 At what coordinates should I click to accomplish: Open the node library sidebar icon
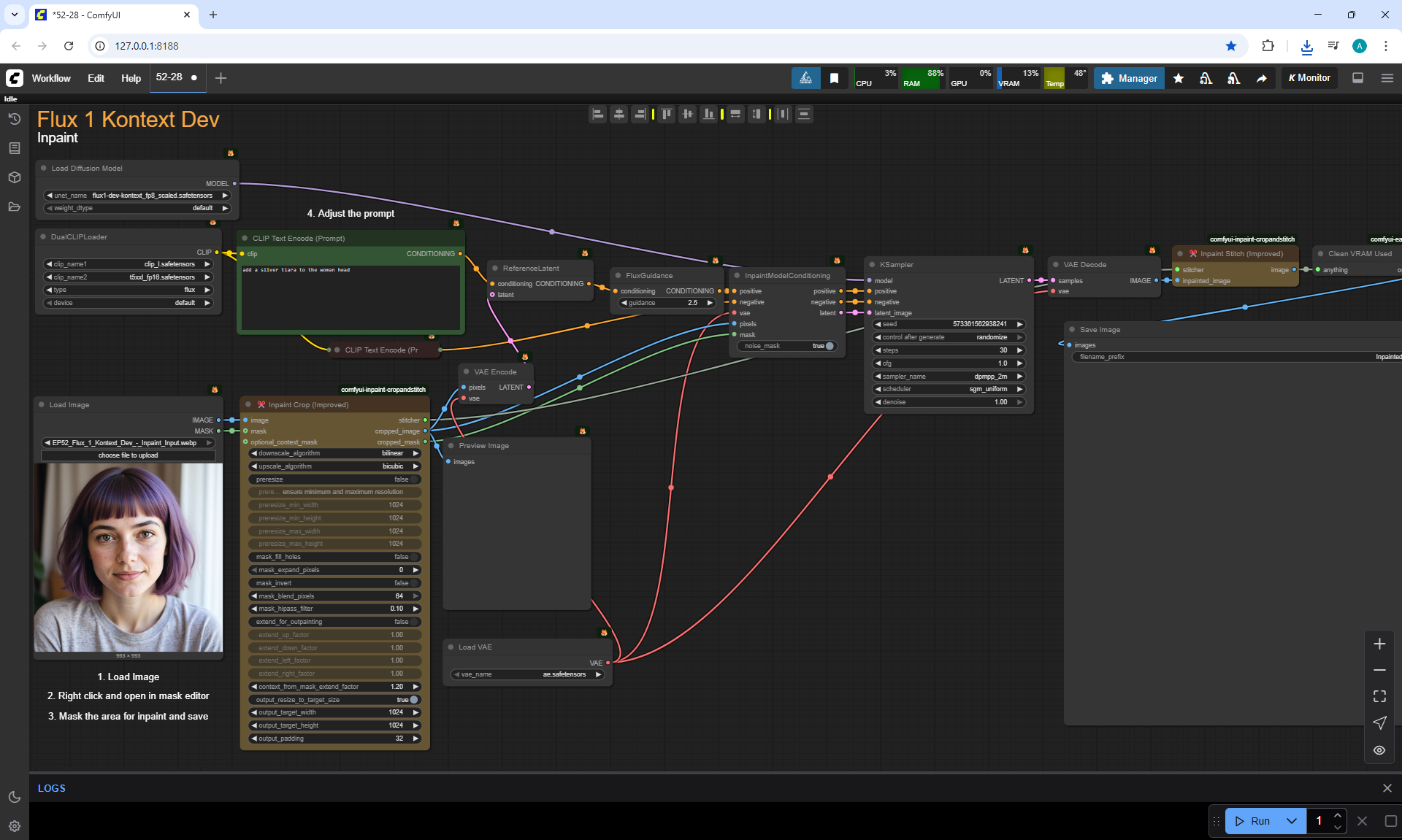pos(14,148)
